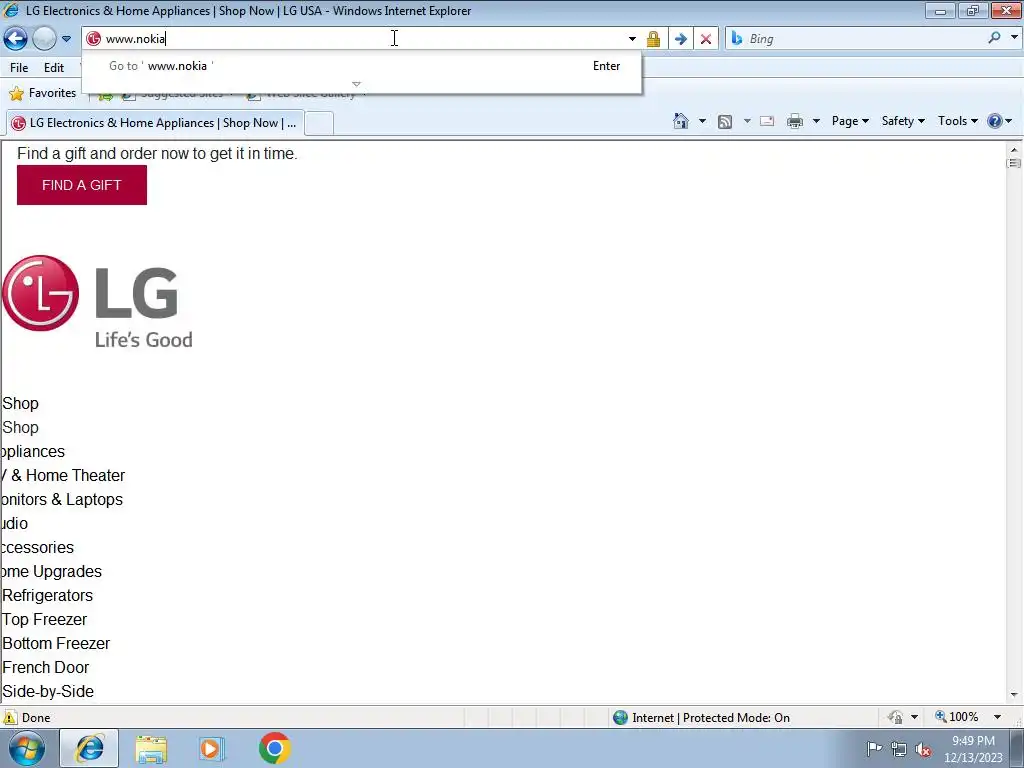
Task: Open the Favorites star button
Action: click(43, 93)
